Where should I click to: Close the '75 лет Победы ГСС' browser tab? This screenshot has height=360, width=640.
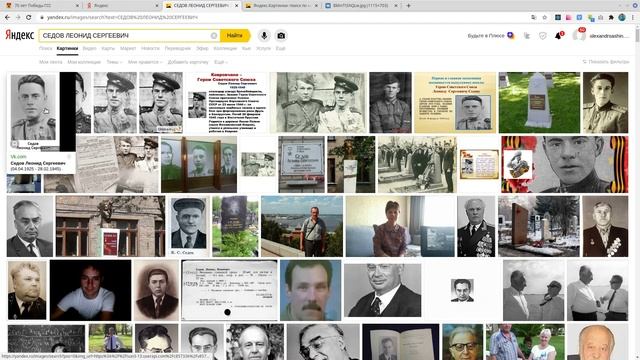[x=78, y=6]
